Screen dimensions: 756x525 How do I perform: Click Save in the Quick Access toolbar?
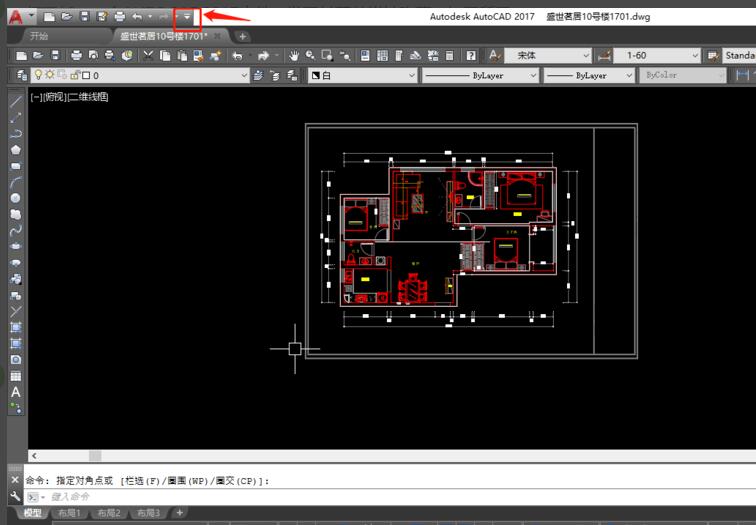[84, 17]
